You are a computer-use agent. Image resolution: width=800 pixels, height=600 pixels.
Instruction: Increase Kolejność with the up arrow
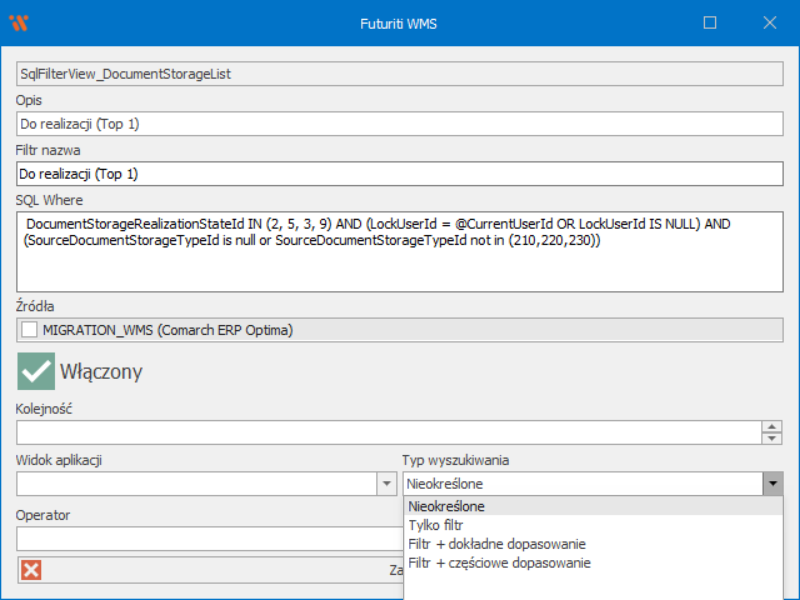pos(772,426)
